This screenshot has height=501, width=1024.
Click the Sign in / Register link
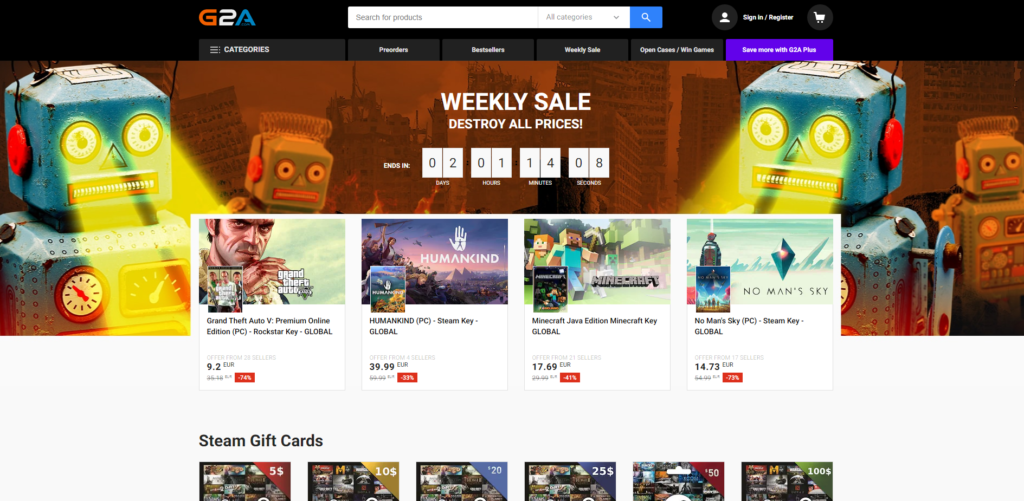pyautogui.click(x=768, y=18)
